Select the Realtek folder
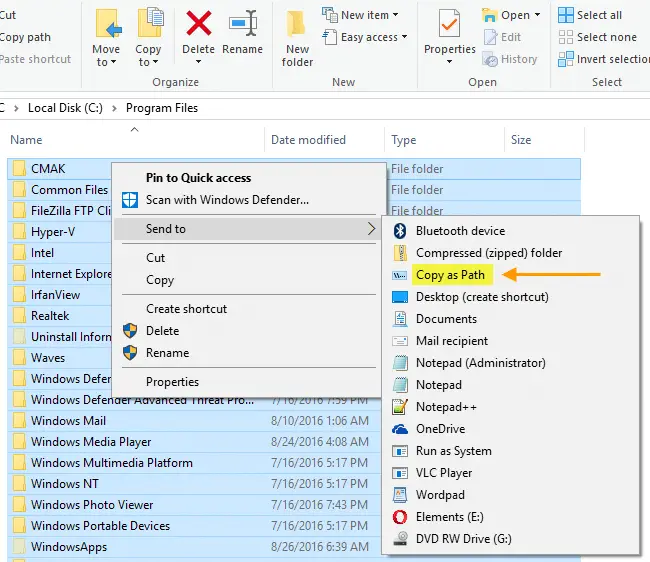Image resolution: width=650 pixels, height=562 pixels. 50,316
